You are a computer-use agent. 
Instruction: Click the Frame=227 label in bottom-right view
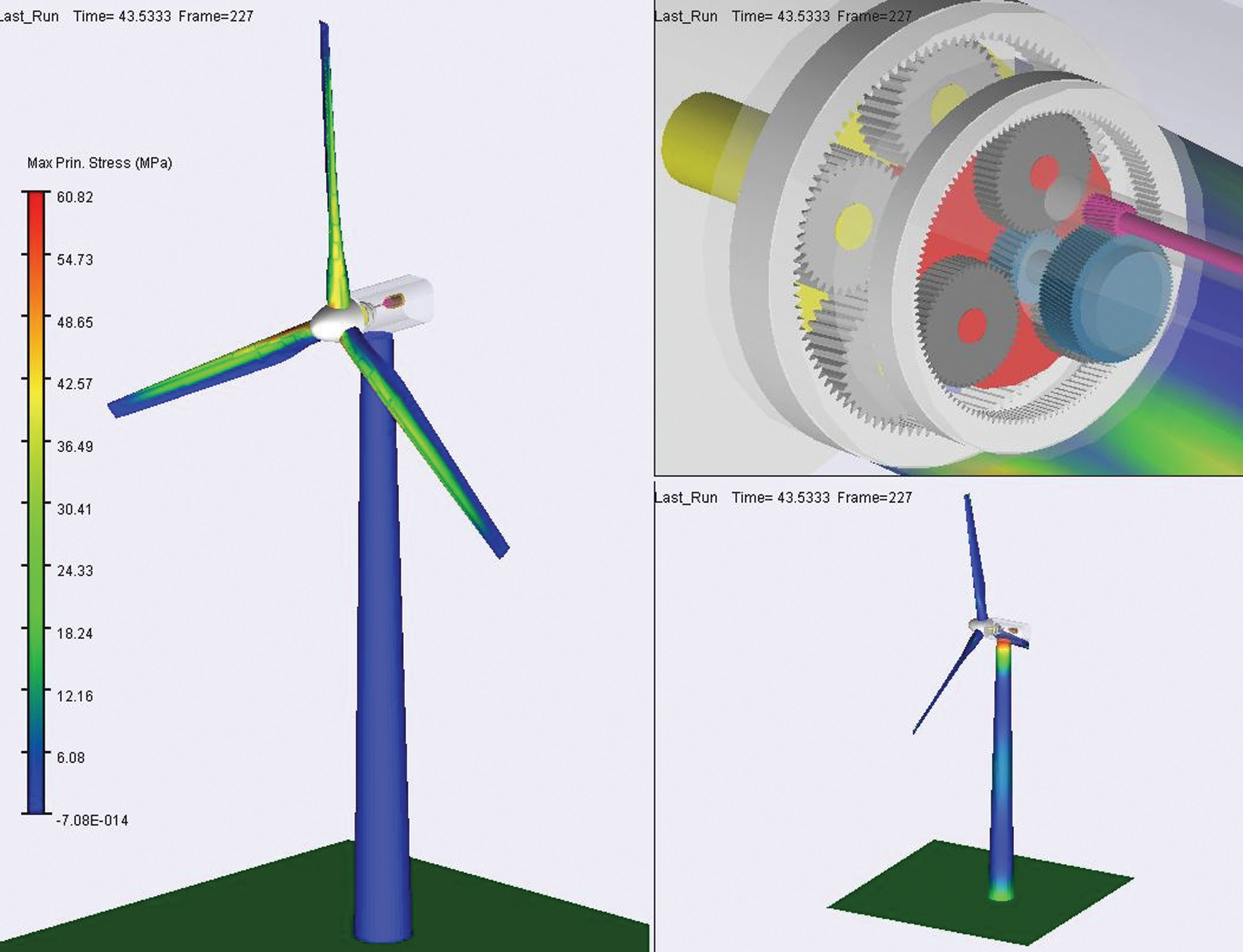[x=874, y=498]
